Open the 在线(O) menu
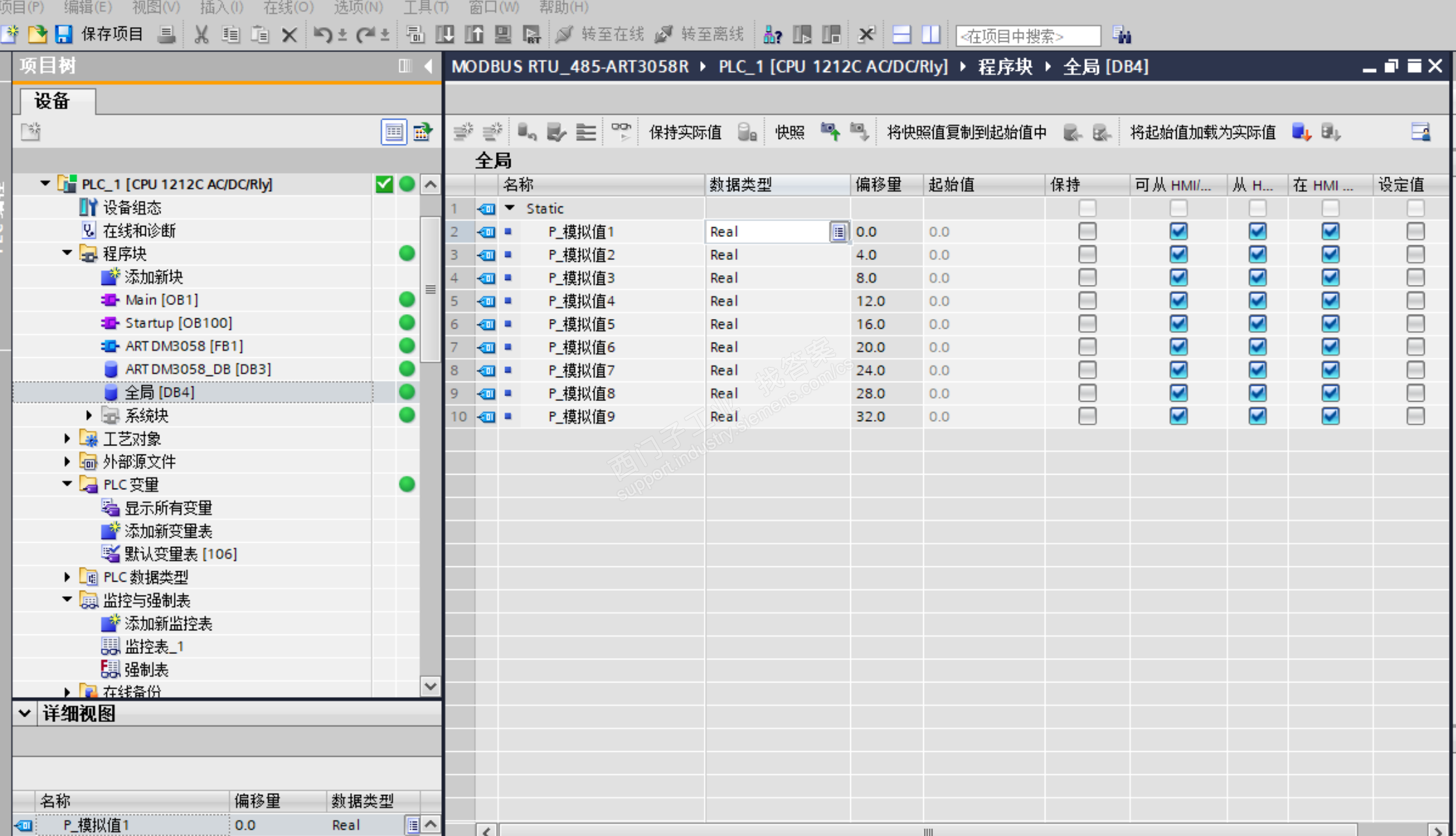 click(x=288, y=7)
